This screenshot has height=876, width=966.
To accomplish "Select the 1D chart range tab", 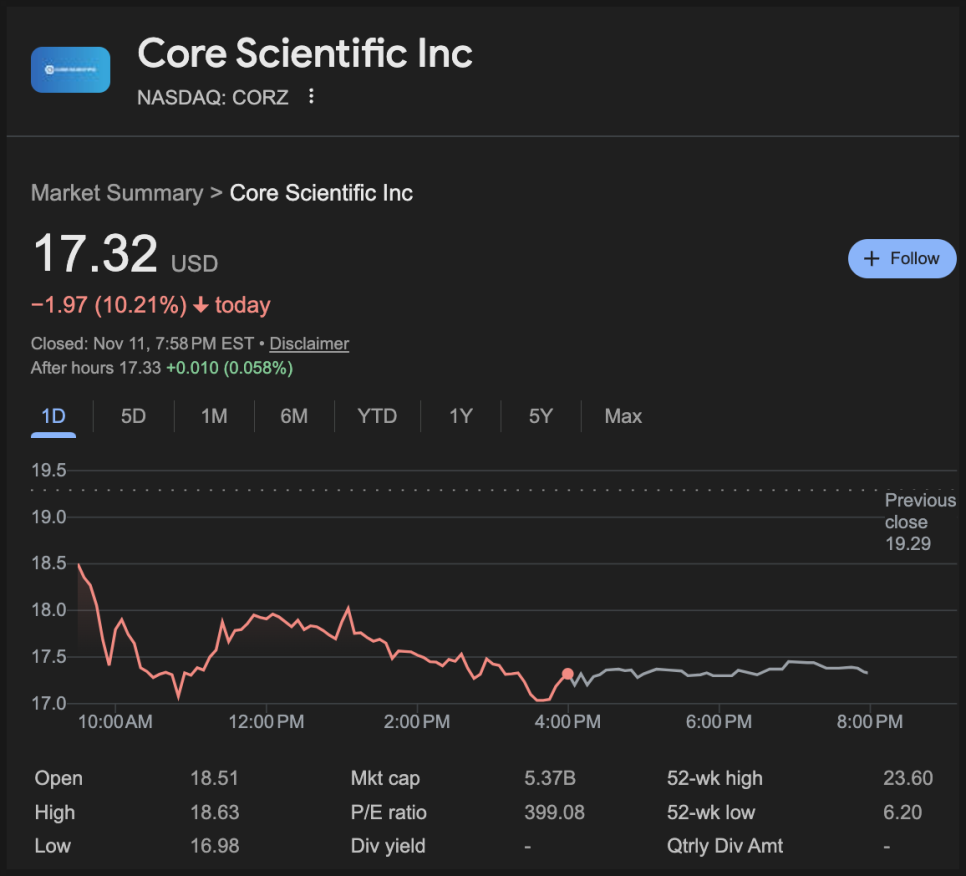I will click(x=53, y=416).
